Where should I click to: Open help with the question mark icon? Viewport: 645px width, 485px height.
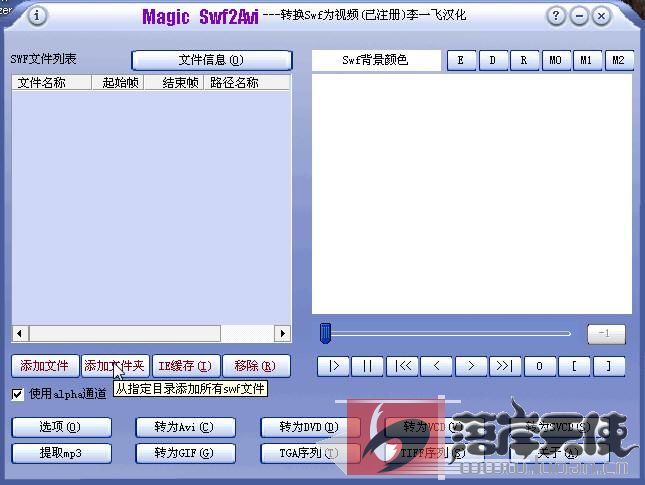coord(556,16)
